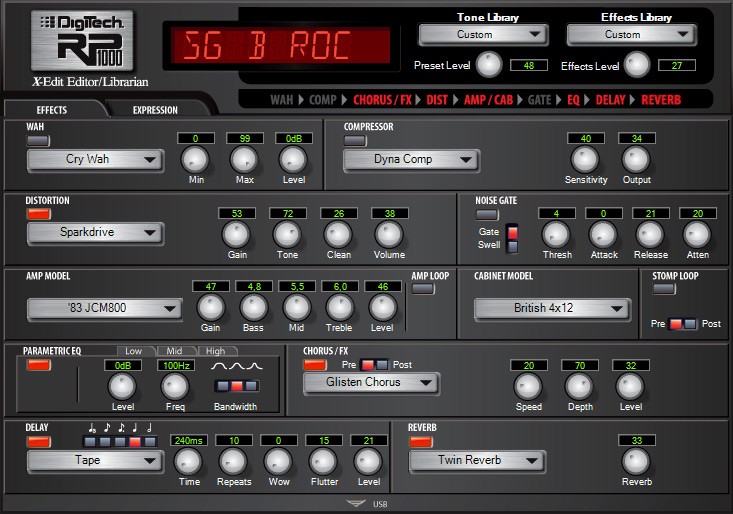Click the Amp Model Treble knob
Screen dimensions: 733x514
click(x=339, y=307)
